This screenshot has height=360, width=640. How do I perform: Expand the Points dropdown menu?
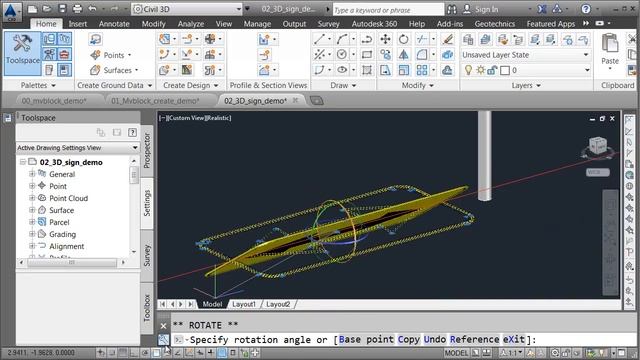click(130, 55)
